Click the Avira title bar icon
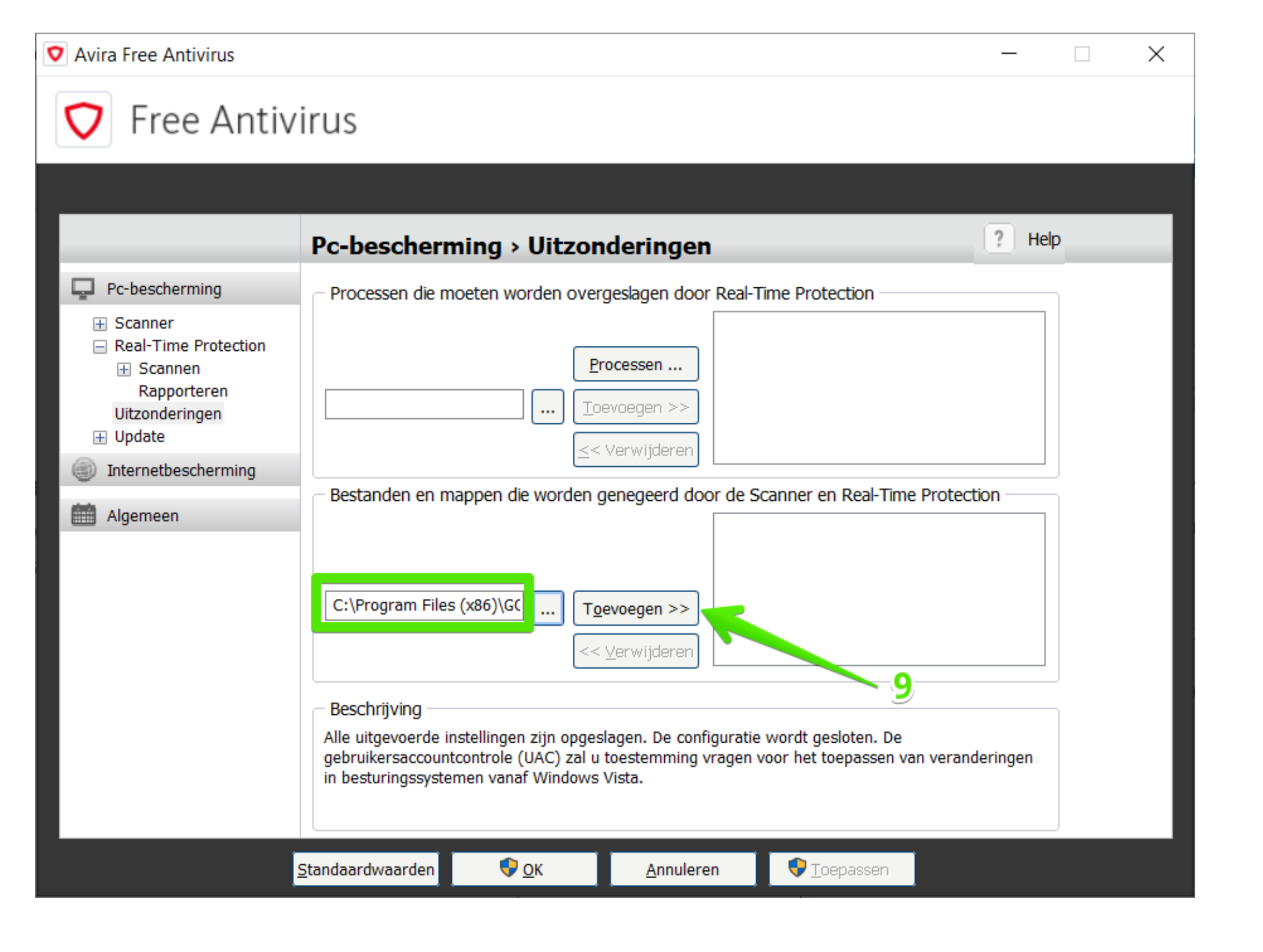Viewport: 1263px width, 952px height. [55, 54]
